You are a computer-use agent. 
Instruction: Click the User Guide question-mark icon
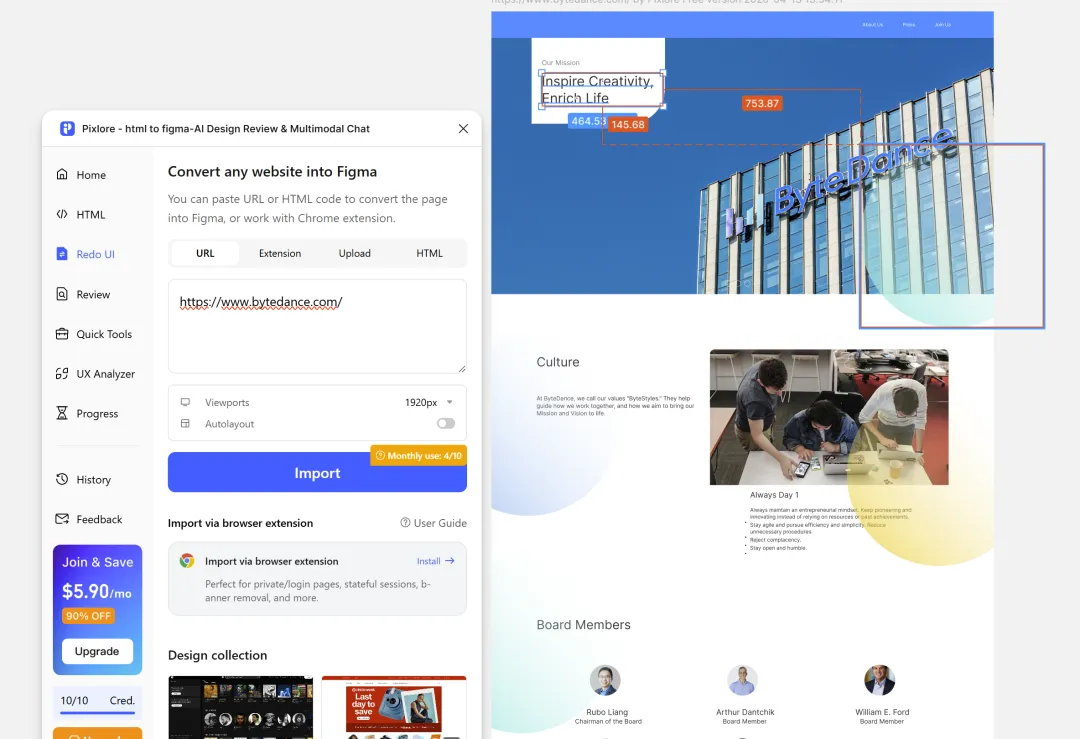coord(405,523)
